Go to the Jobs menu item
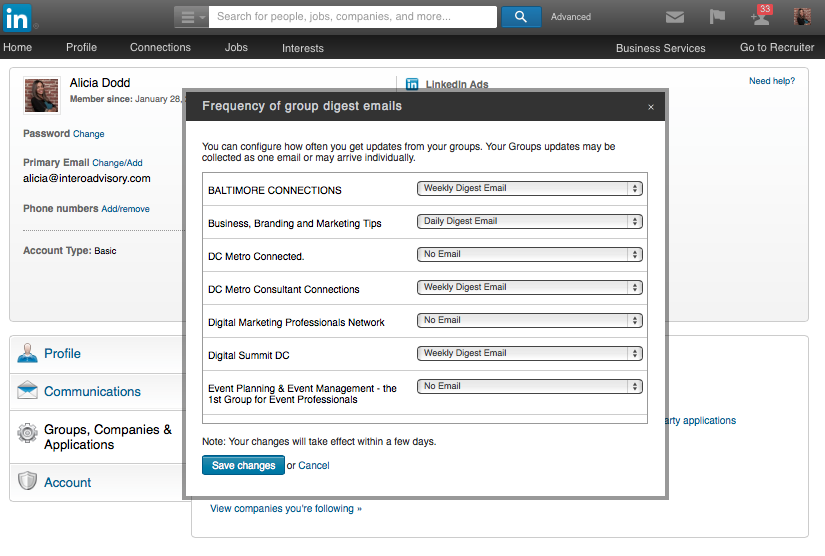 point(236,47)
